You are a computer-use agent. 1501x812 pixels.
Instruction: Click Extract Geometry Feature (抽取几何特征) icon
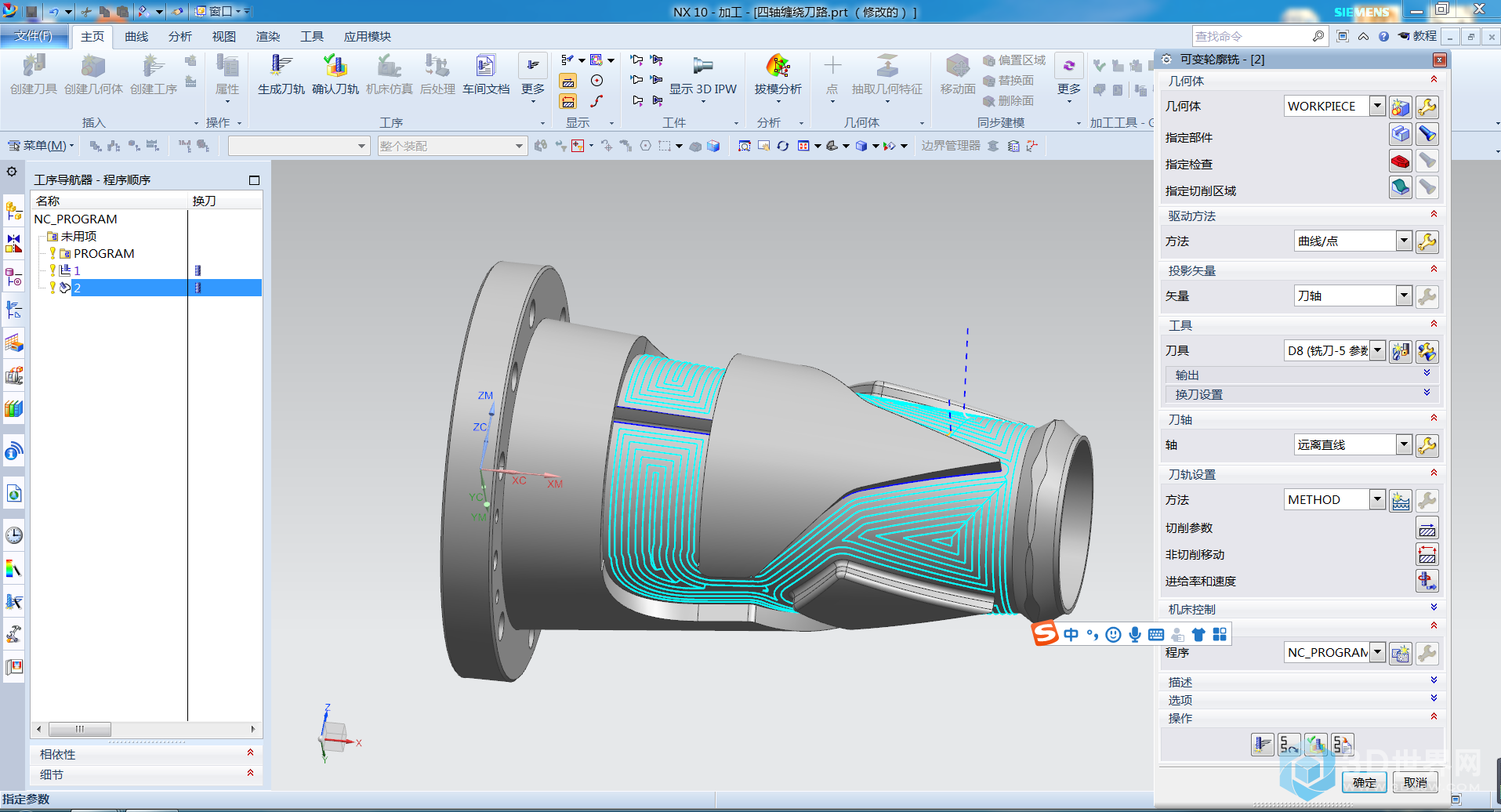tap(886, 66)
